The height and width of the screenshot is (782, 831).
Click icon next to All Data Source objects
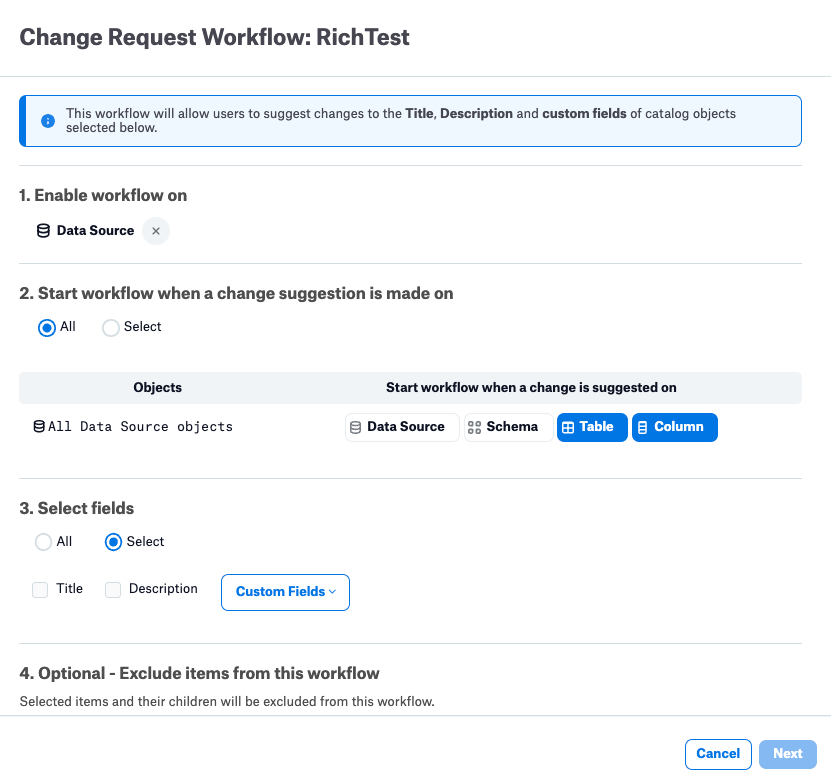[39, 426]
